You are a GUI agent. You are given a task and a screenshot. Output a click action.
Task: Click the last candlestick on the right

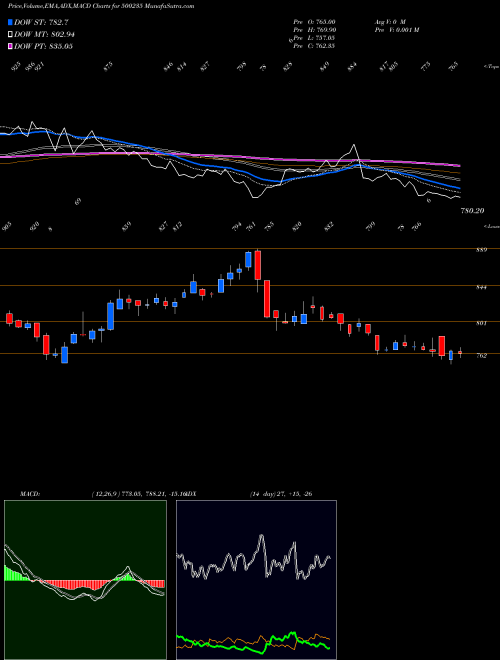[x=460, y=353]
